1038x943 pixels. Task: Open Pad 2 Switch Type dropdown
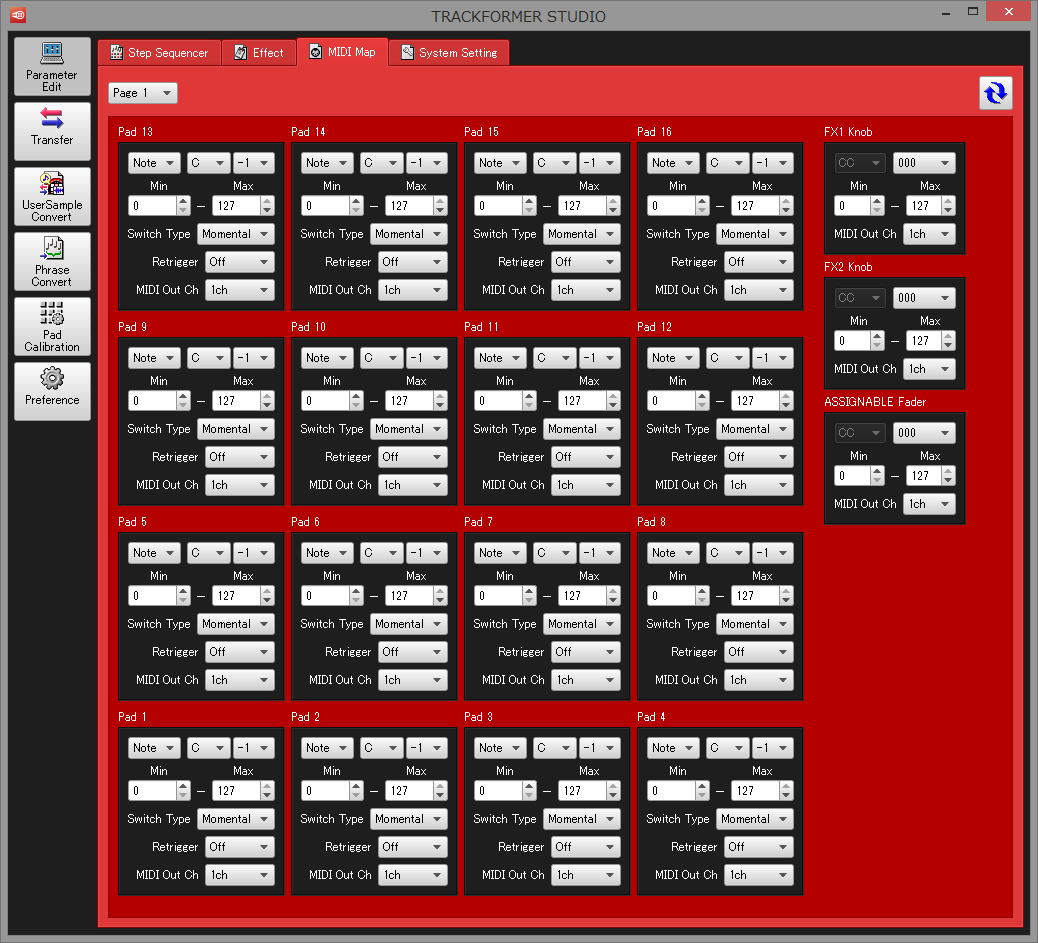(x=408, y=819)
